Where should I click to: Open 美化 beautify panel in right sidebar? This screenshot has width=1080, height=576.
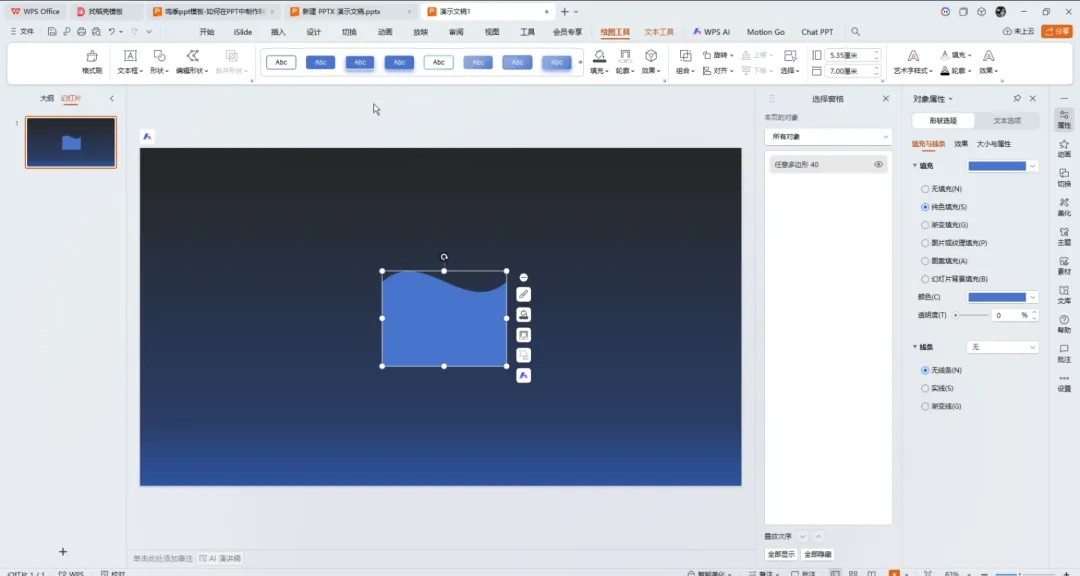coord(1064,207)
